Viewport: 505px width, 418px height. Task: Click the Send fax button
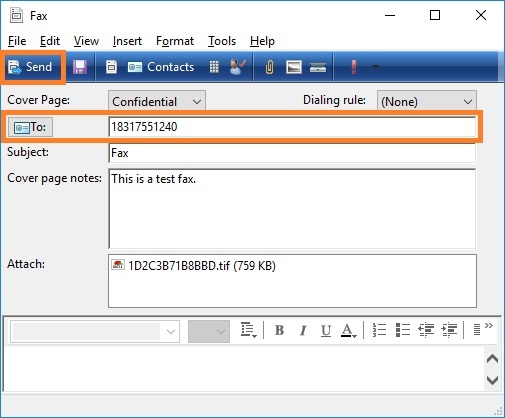32,67
